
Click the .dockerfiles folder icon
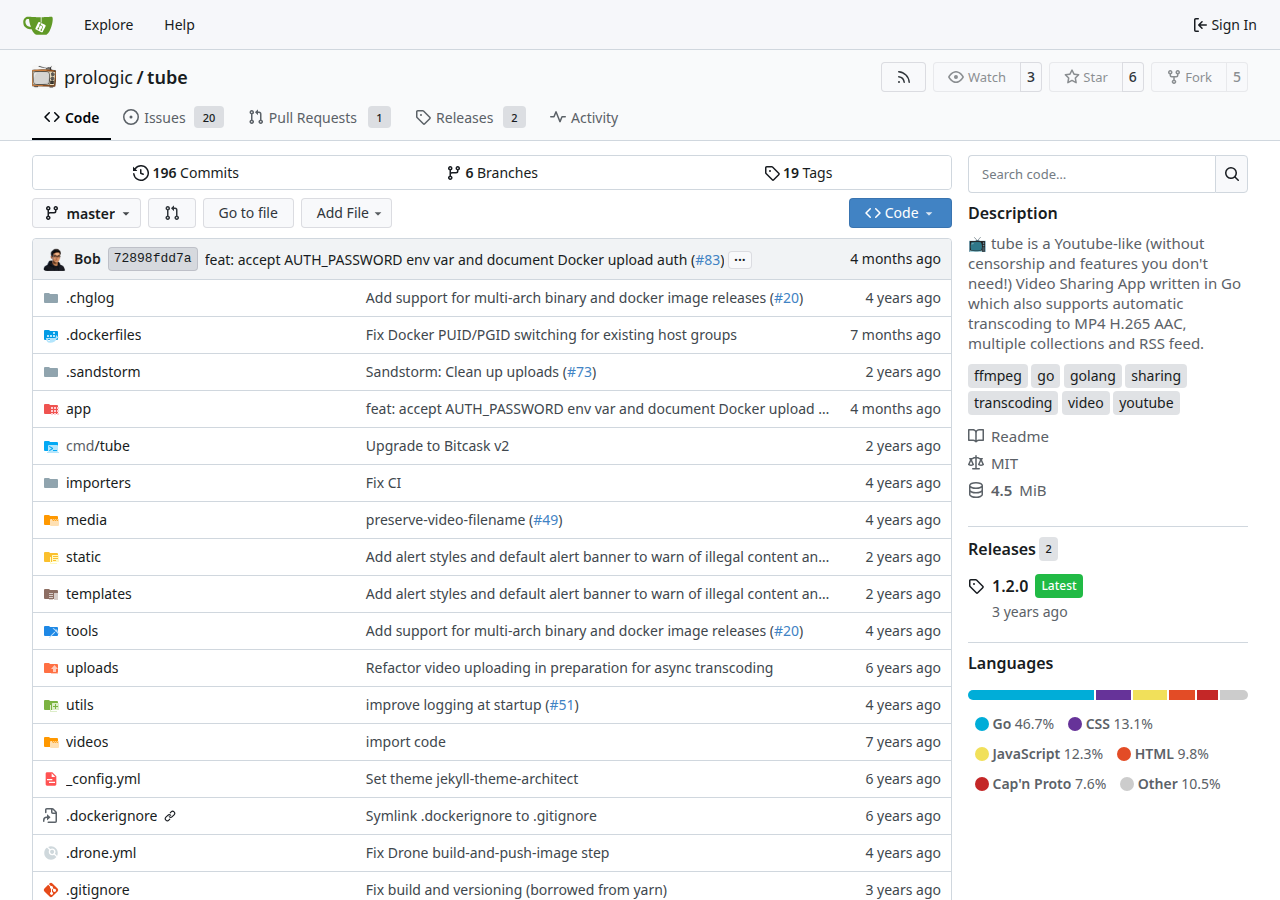point(51,335)
